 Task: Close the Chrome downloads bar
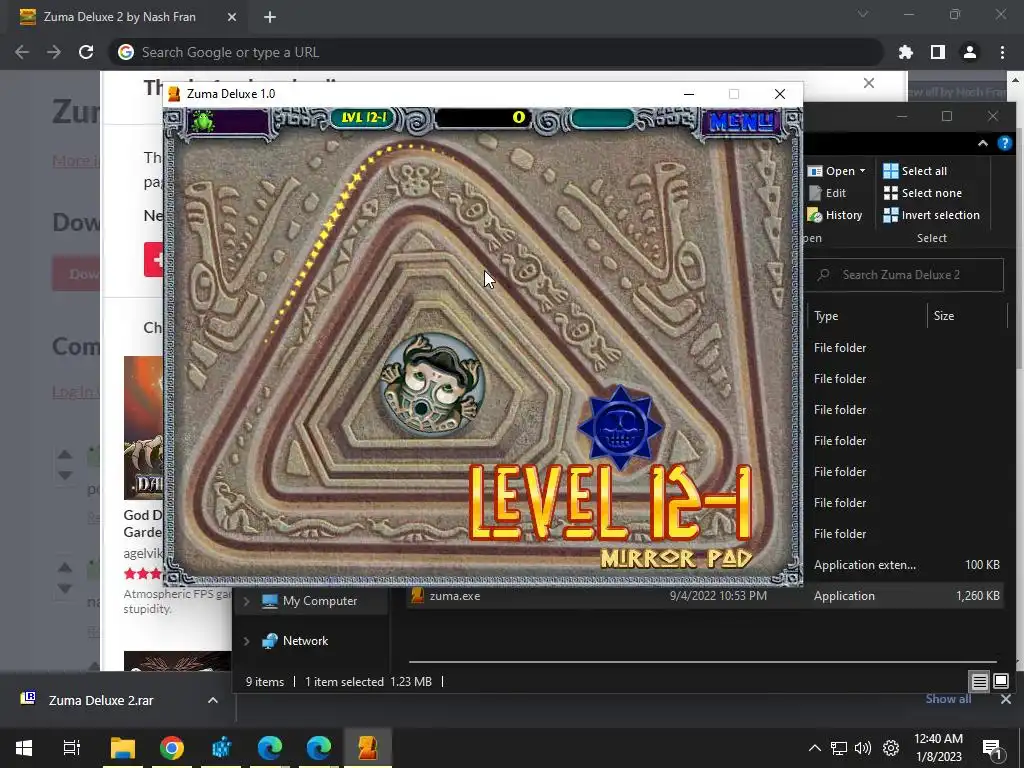(1006, 699)
